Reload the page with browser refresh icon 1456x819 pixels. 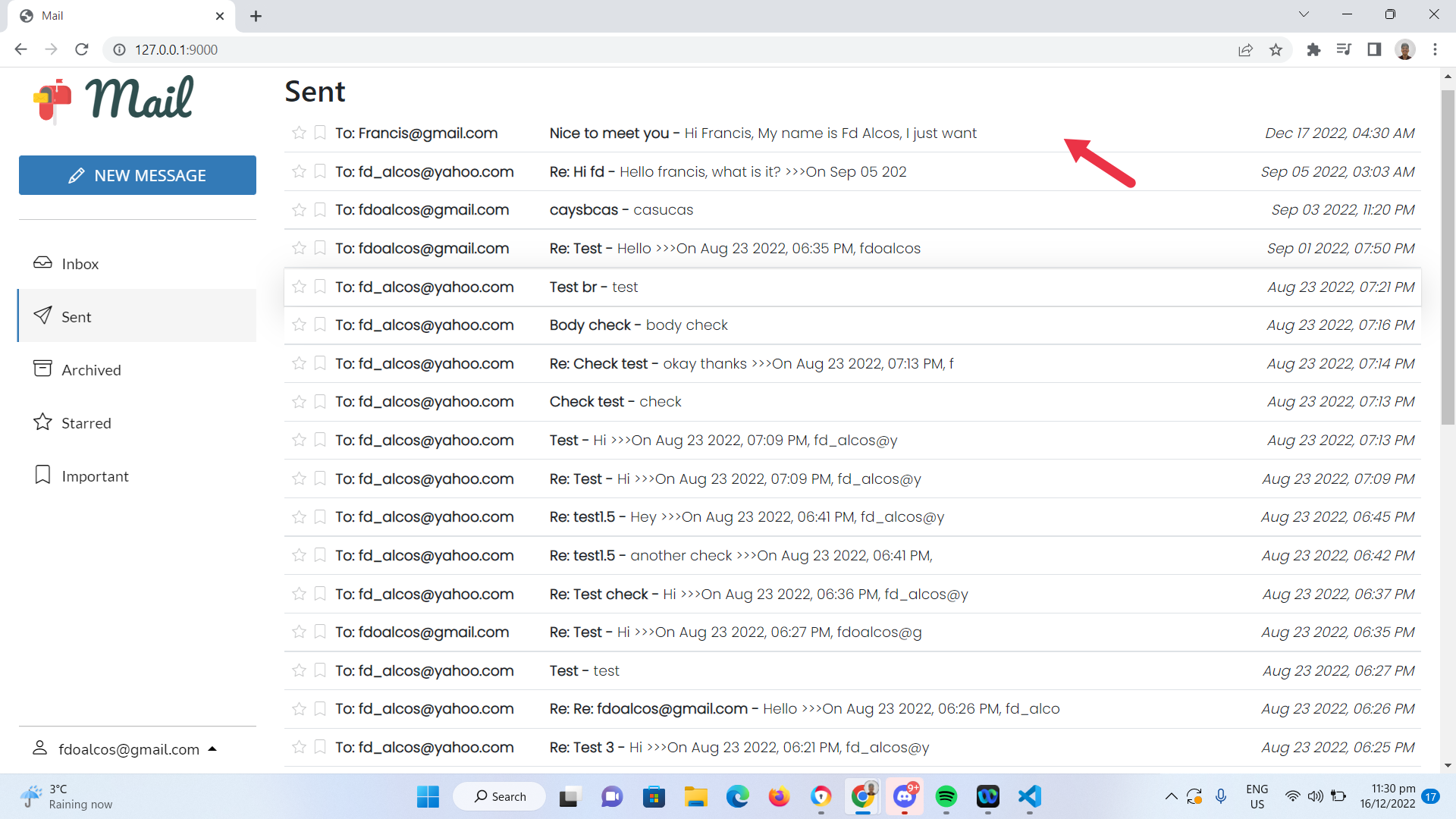pos(82,49)
